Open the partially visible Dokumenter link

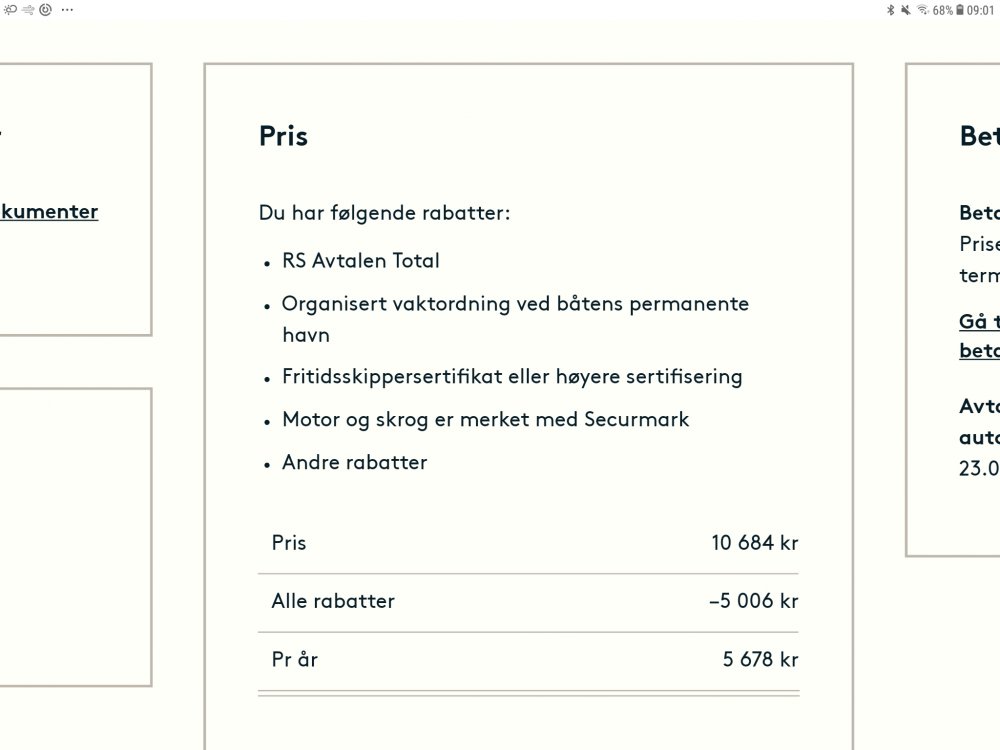tap(49, 211)
